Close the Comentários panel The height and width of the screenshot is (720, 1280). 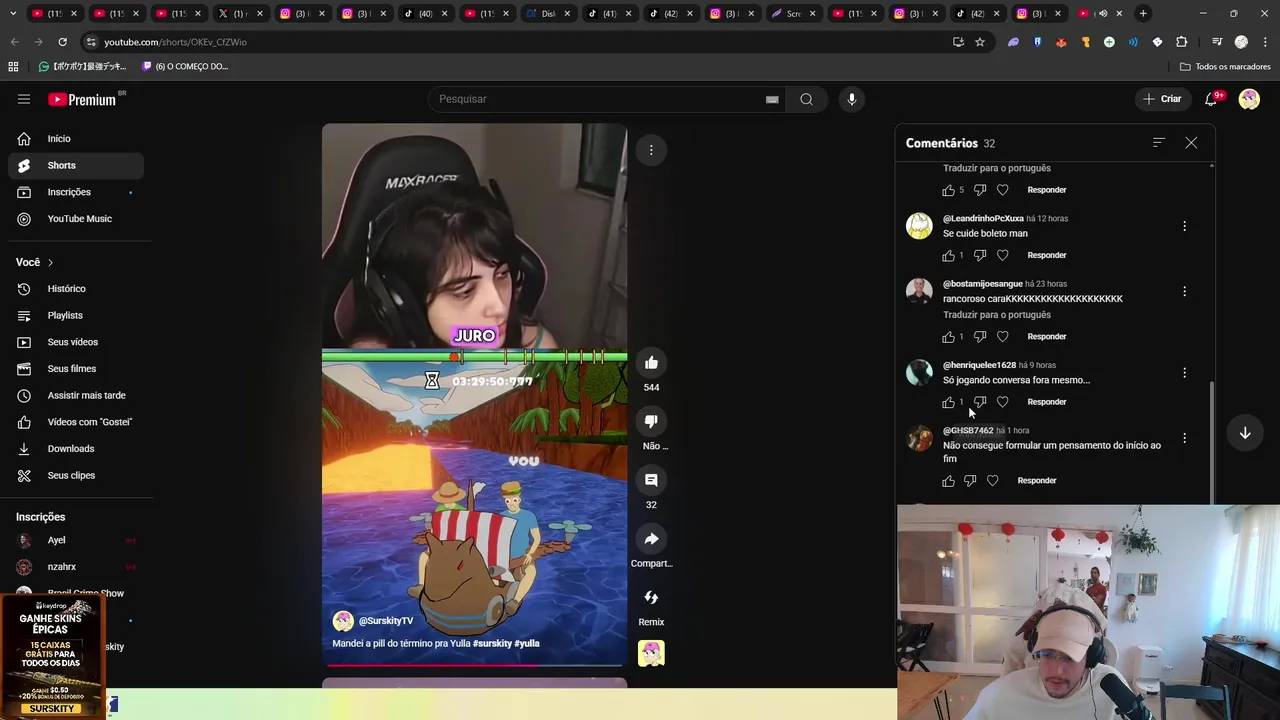point(1191,143)
